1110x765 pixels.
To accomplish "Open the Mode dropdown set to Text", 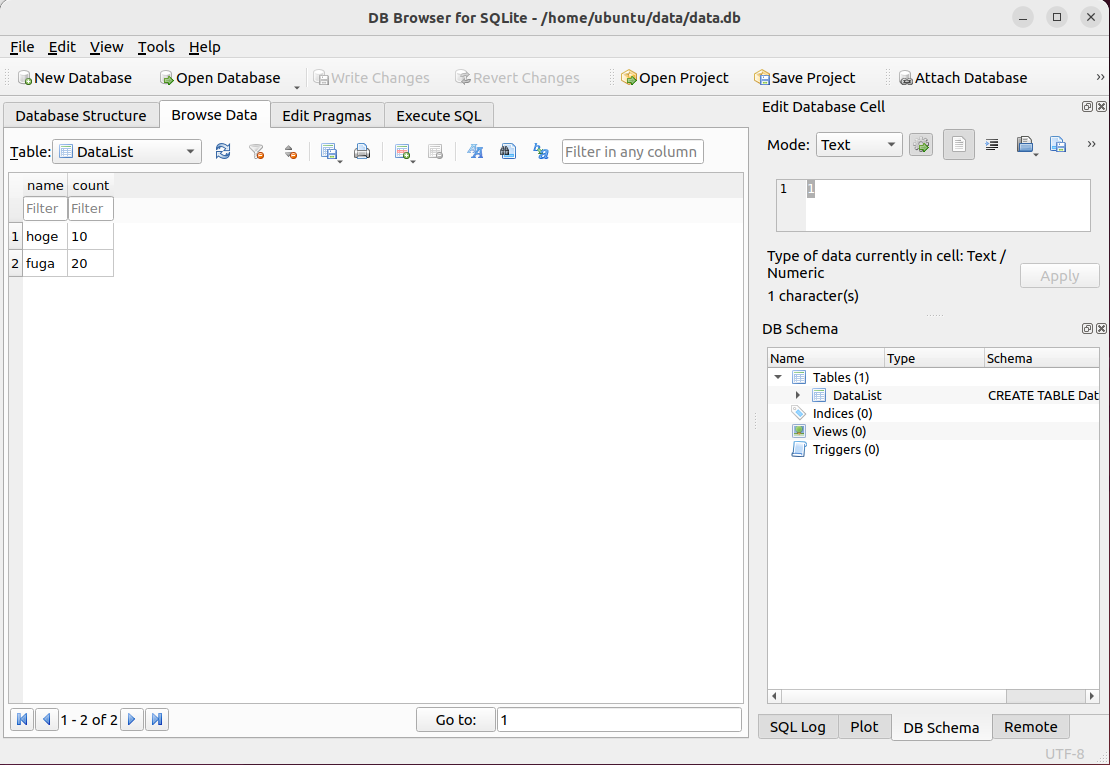I will (x=858, y=144).
